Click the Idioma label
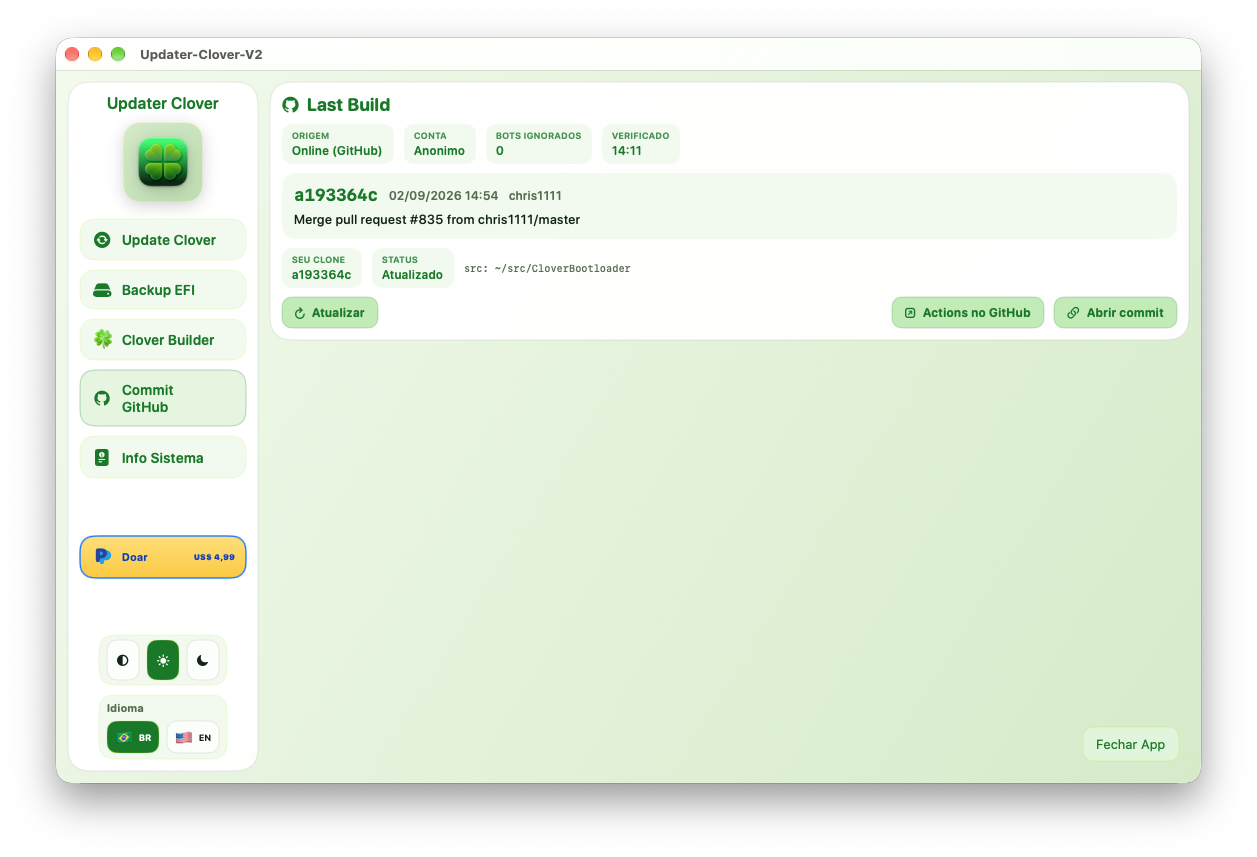 125,708
